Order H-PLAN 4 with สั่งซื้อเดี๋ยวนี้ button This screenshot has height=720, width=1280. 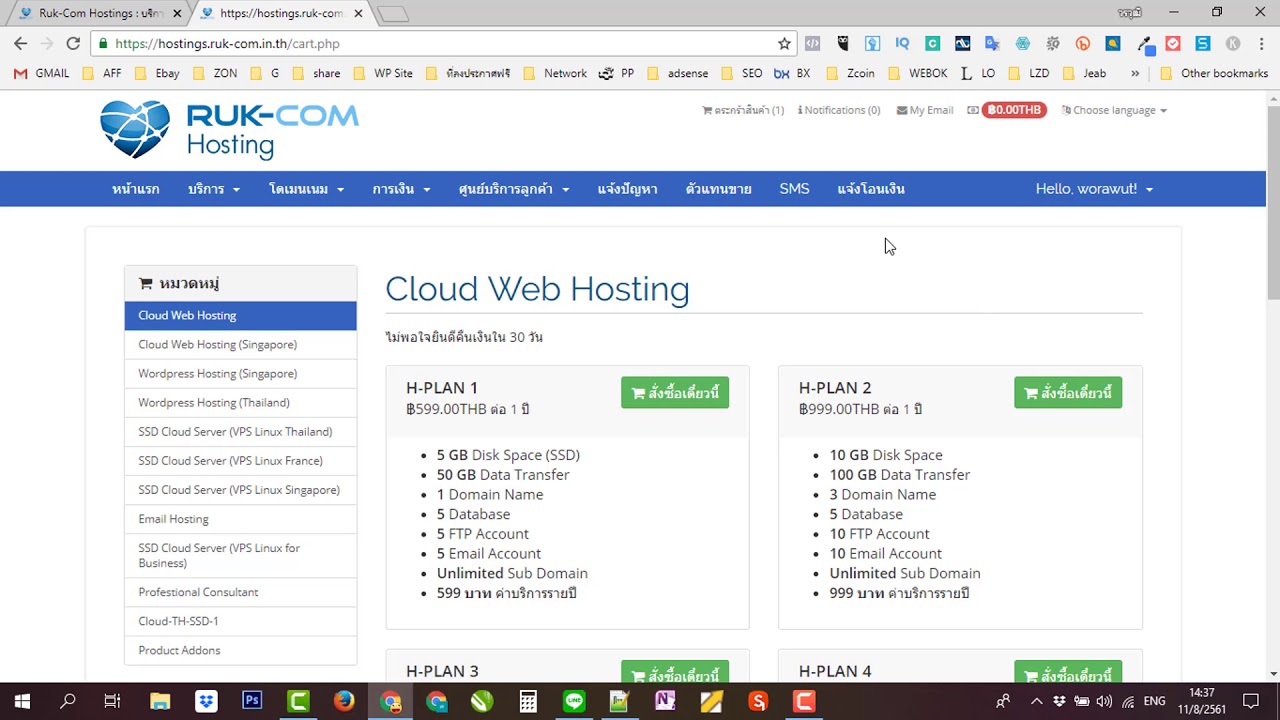[1068, 673]
